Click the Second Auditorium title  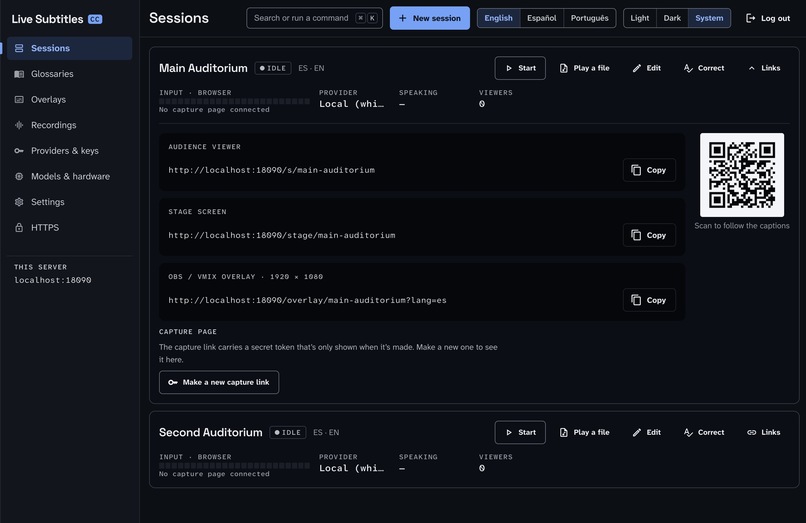211,432
